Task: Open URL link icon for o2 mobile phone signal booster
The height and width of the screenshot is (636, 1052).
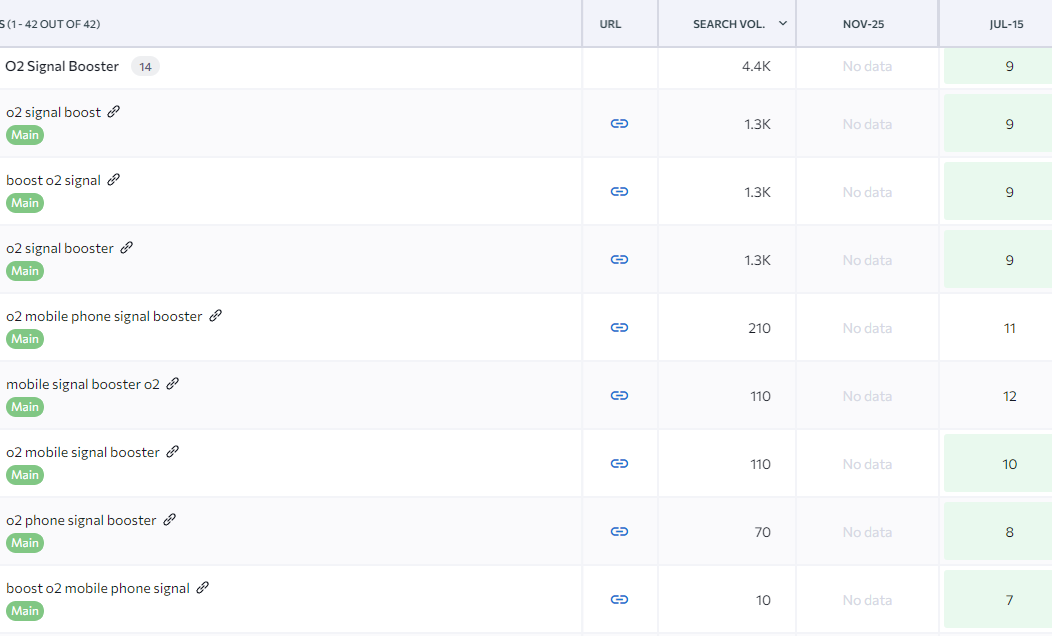Action: tap(619, 327)
